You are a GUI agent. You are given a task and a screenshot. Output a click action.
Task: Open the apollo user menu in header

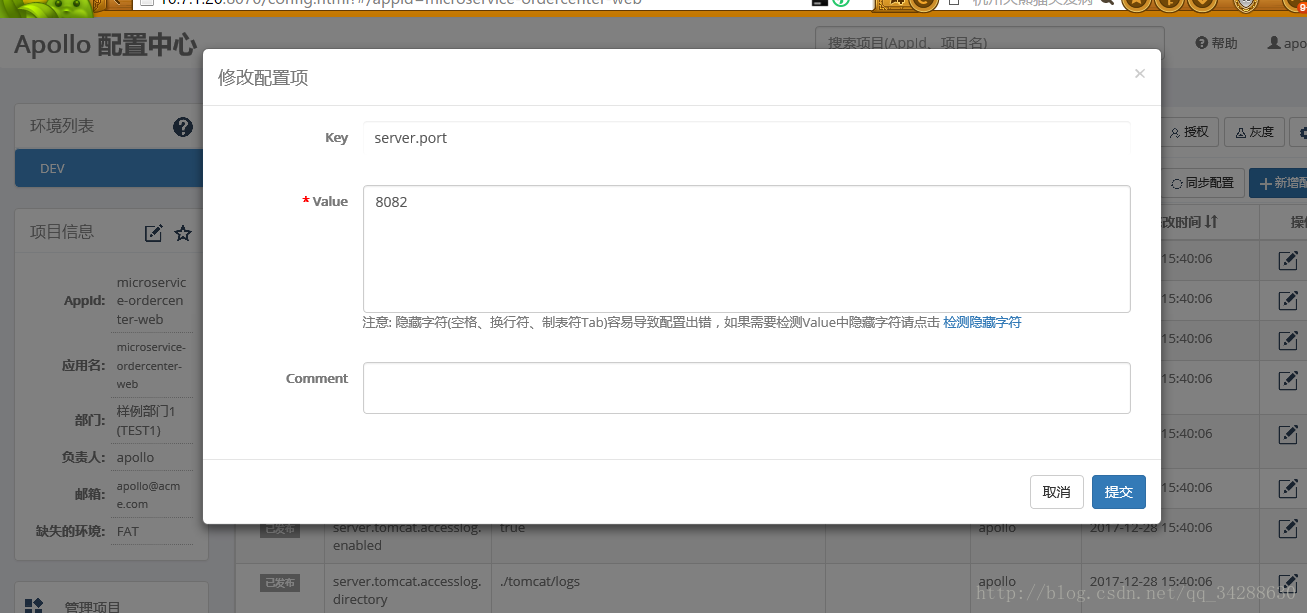click(1287, 43)
